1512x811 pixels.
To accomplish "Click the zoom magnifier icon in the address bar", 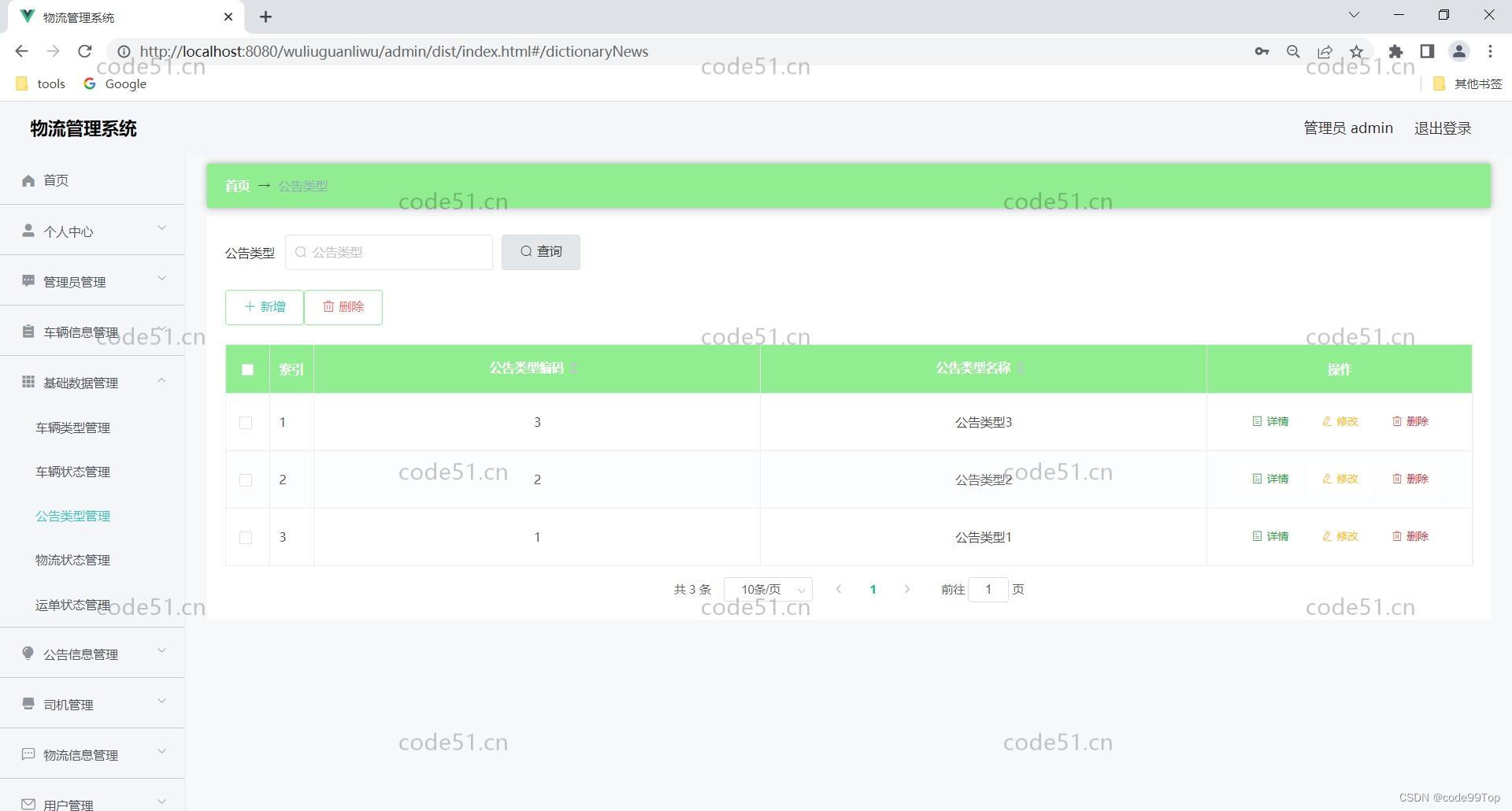I will pos(1293,51).
